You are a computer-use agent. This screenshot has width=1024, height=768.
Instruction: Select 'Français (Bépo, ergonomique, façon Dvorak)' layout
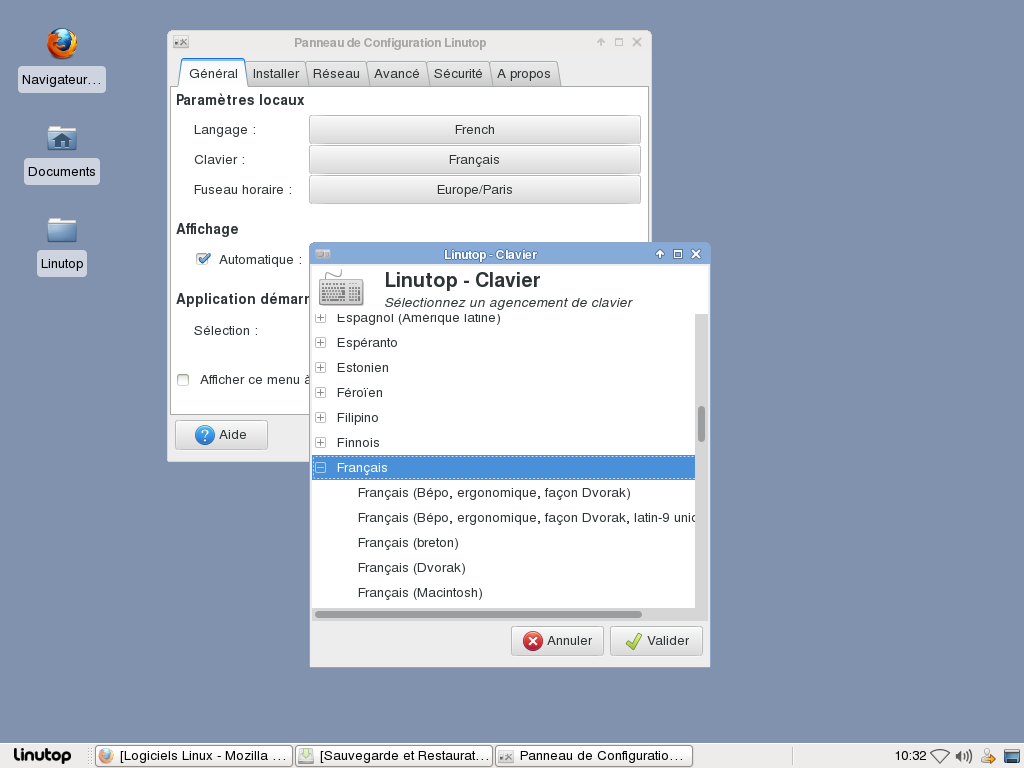point(504,492)
